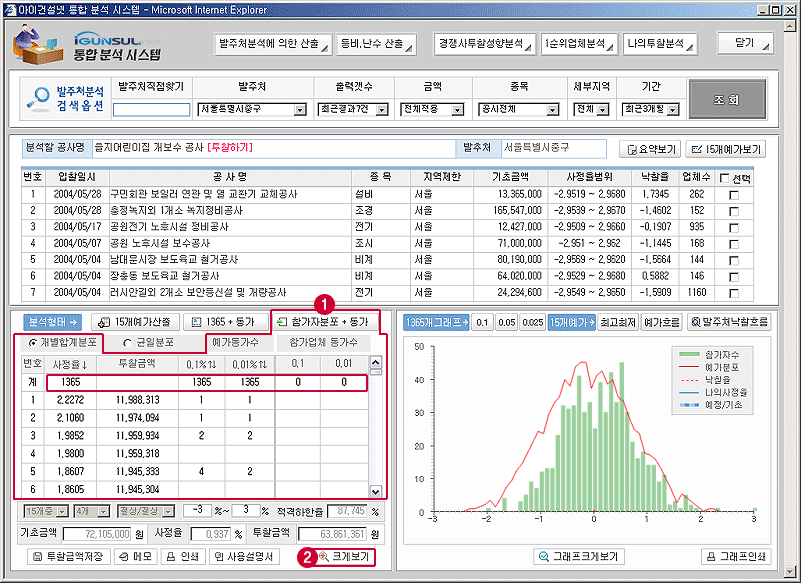This screenshot has height=583, width=801.
Task: Click the 크게보기 enlarge table button
Action: click(345, 556)
